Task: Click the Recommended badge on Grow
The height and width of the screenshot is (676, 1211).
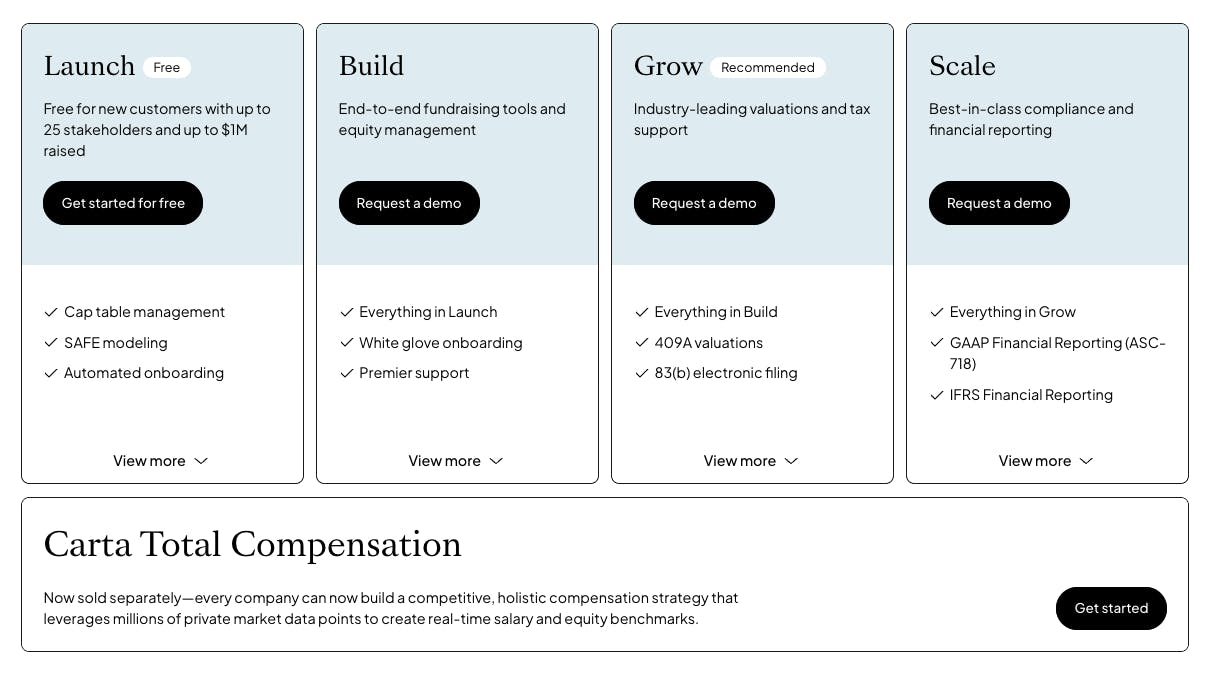Action: [768, 68]
